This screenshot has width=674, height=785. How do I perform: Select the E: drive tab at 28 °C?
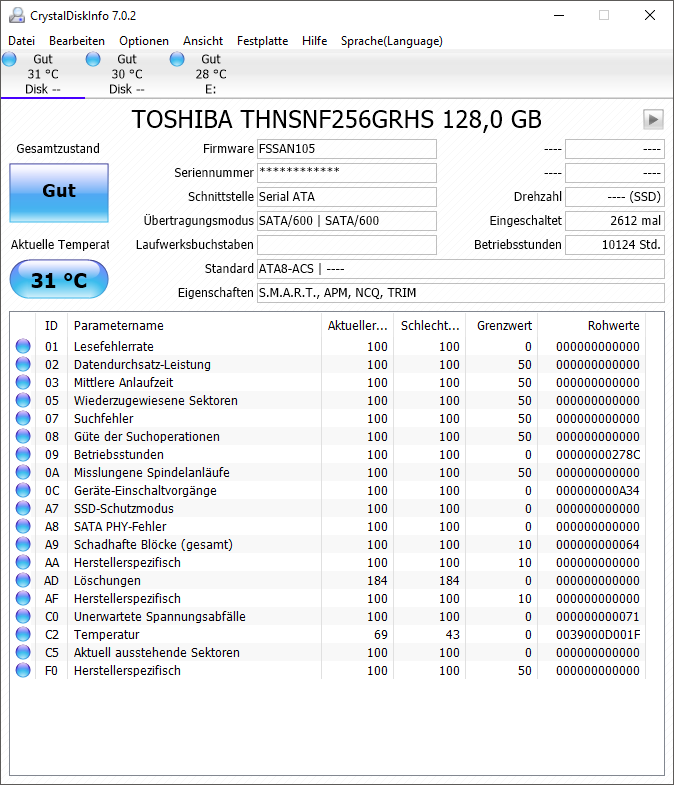pyautogui.click(x=211, y=74)
